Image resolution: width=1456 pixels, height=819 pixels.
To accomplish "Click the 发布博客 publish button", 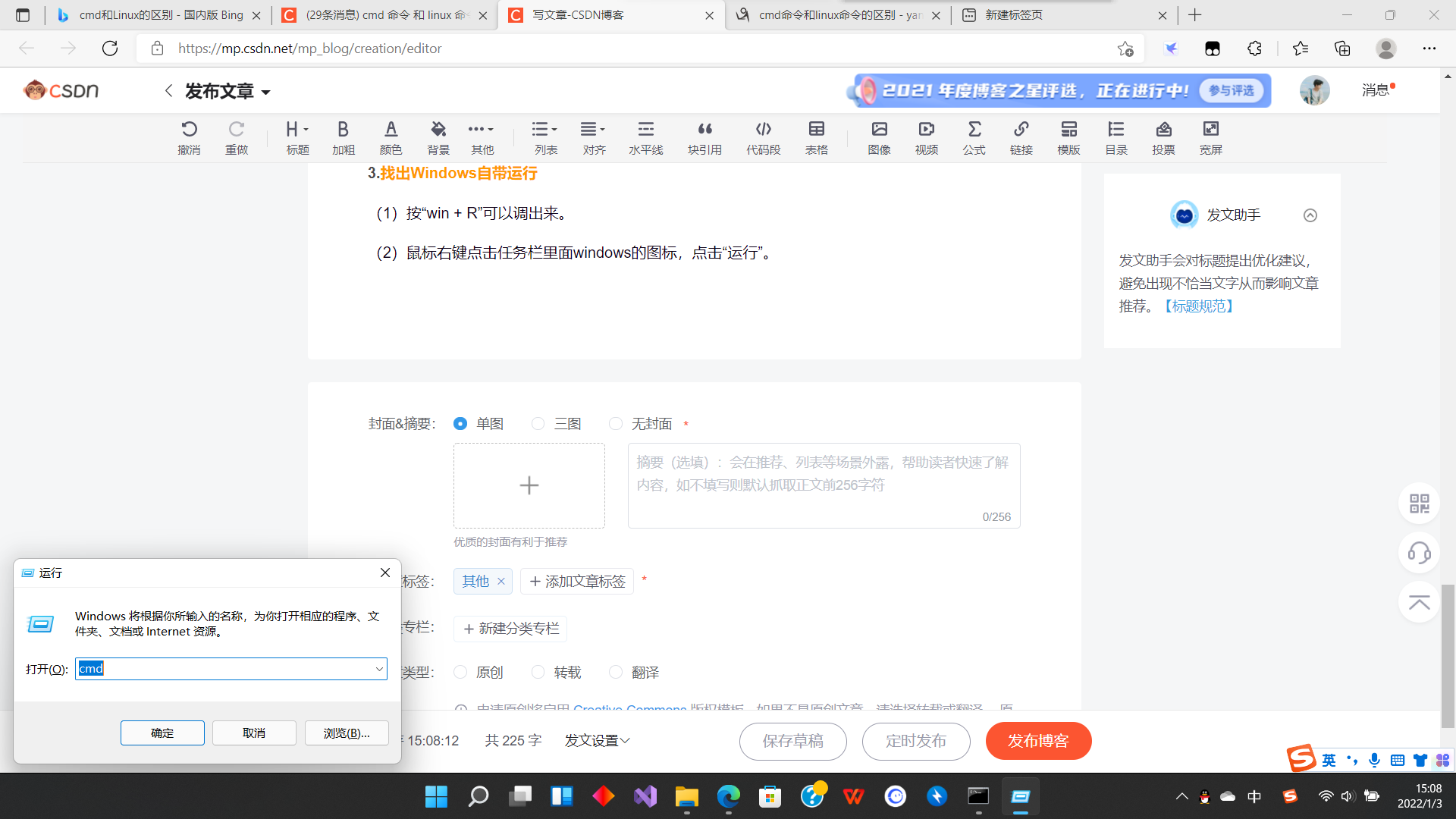I will 1038,741.
